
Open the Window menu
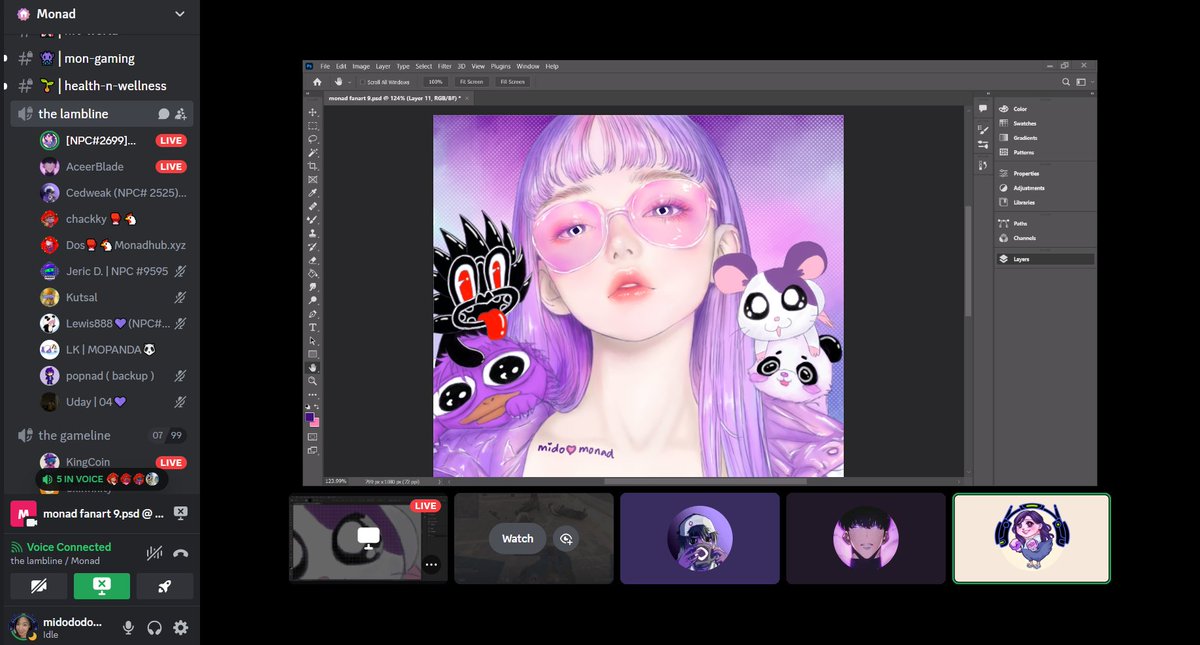click(528, 66)
